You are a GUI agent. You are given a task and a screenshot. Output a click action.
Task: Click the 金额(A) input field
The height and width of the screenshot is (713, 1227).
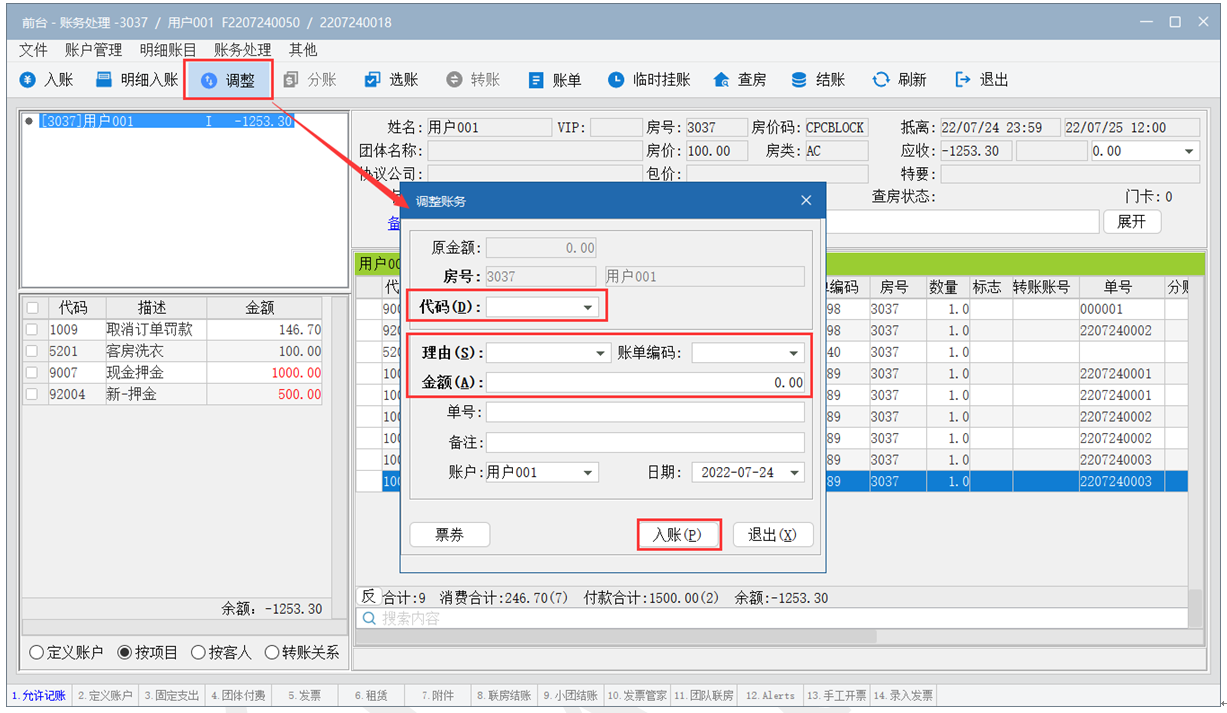click(x=645, y=382)
